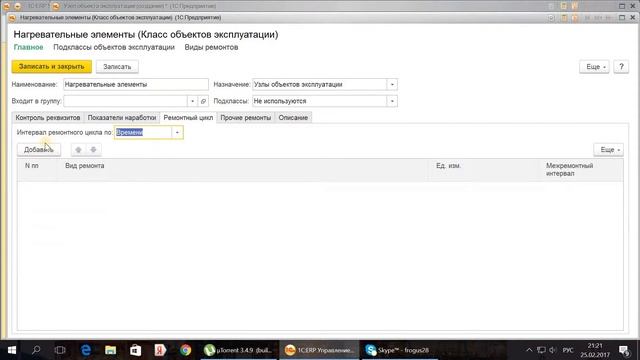
Task: Move row up with the up arrow
Action: (x=78, y=150)
